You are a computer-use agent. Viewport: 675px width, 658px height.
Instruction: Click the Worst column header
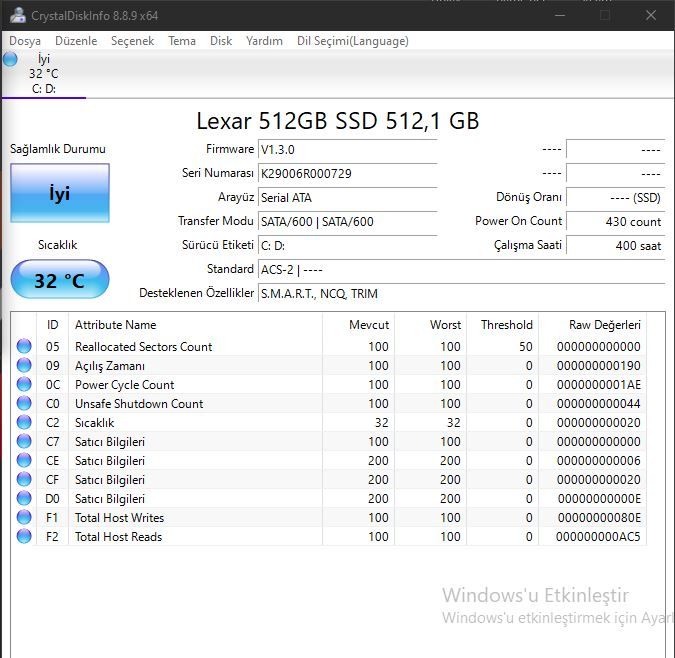[430, 325]
